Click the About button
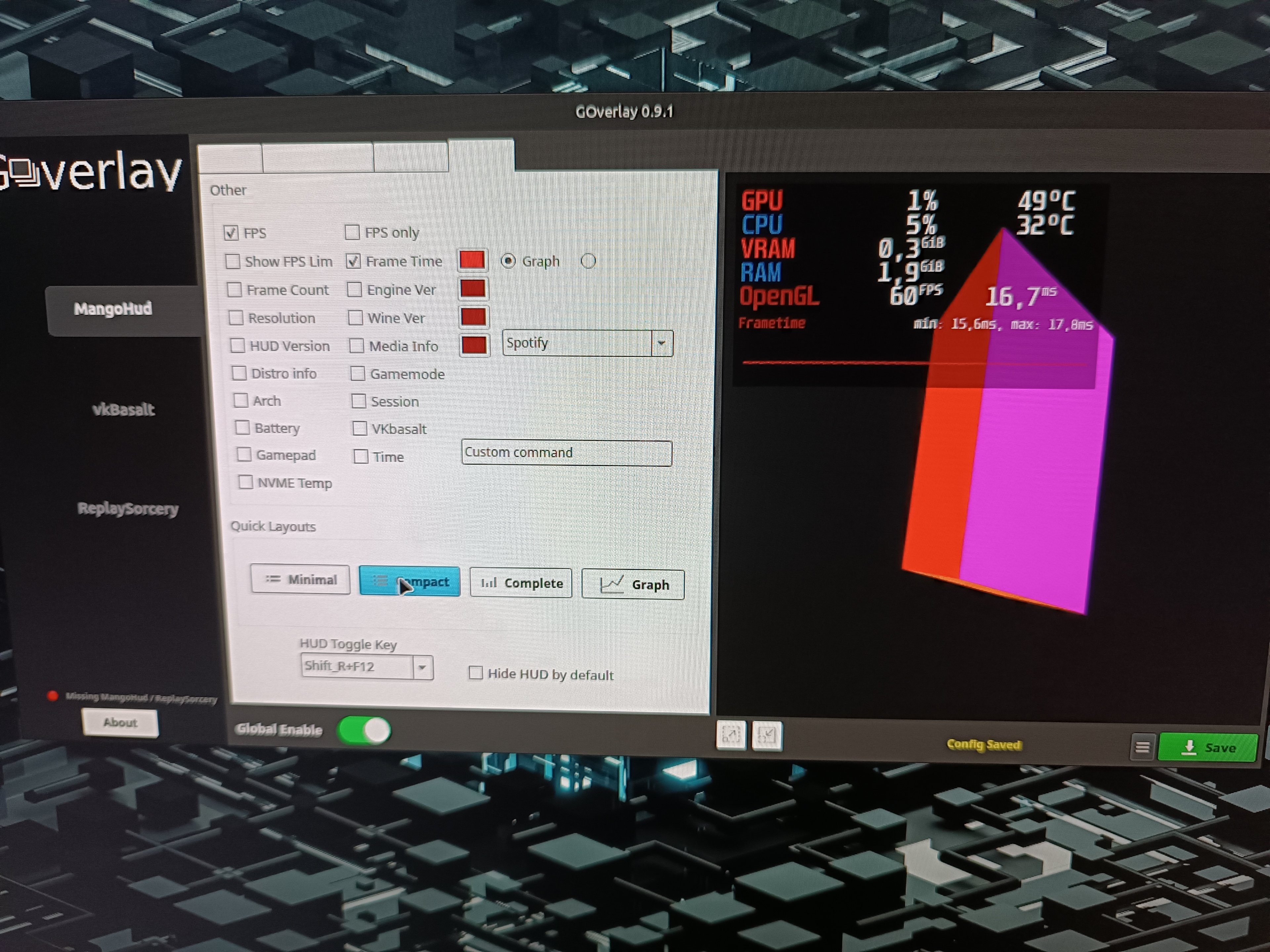The image size is (1270, 952). point(120,723)
